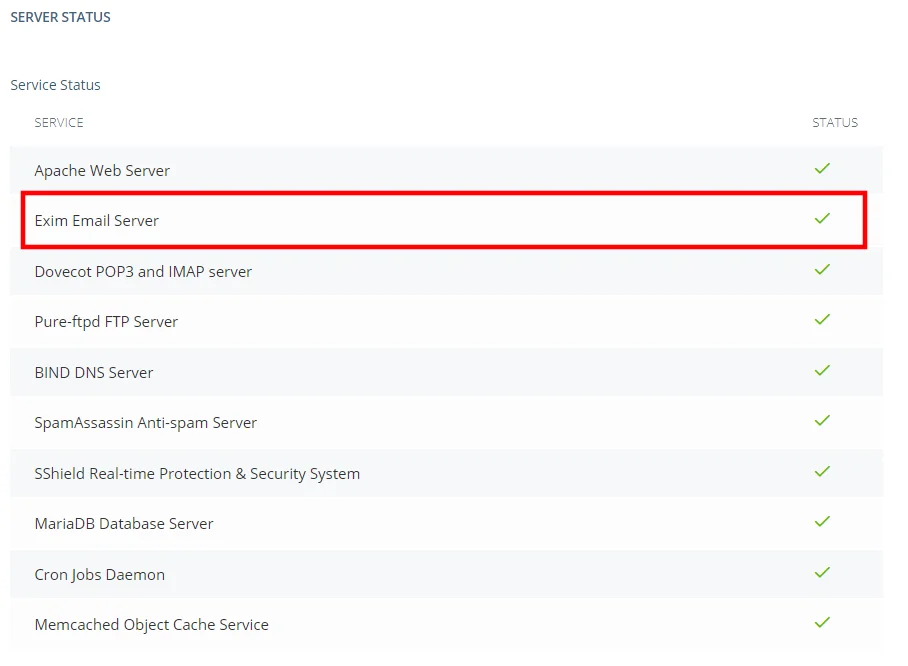
Task: Click the Dovecot POP3 status checkmark
Action: coord(822,269)
